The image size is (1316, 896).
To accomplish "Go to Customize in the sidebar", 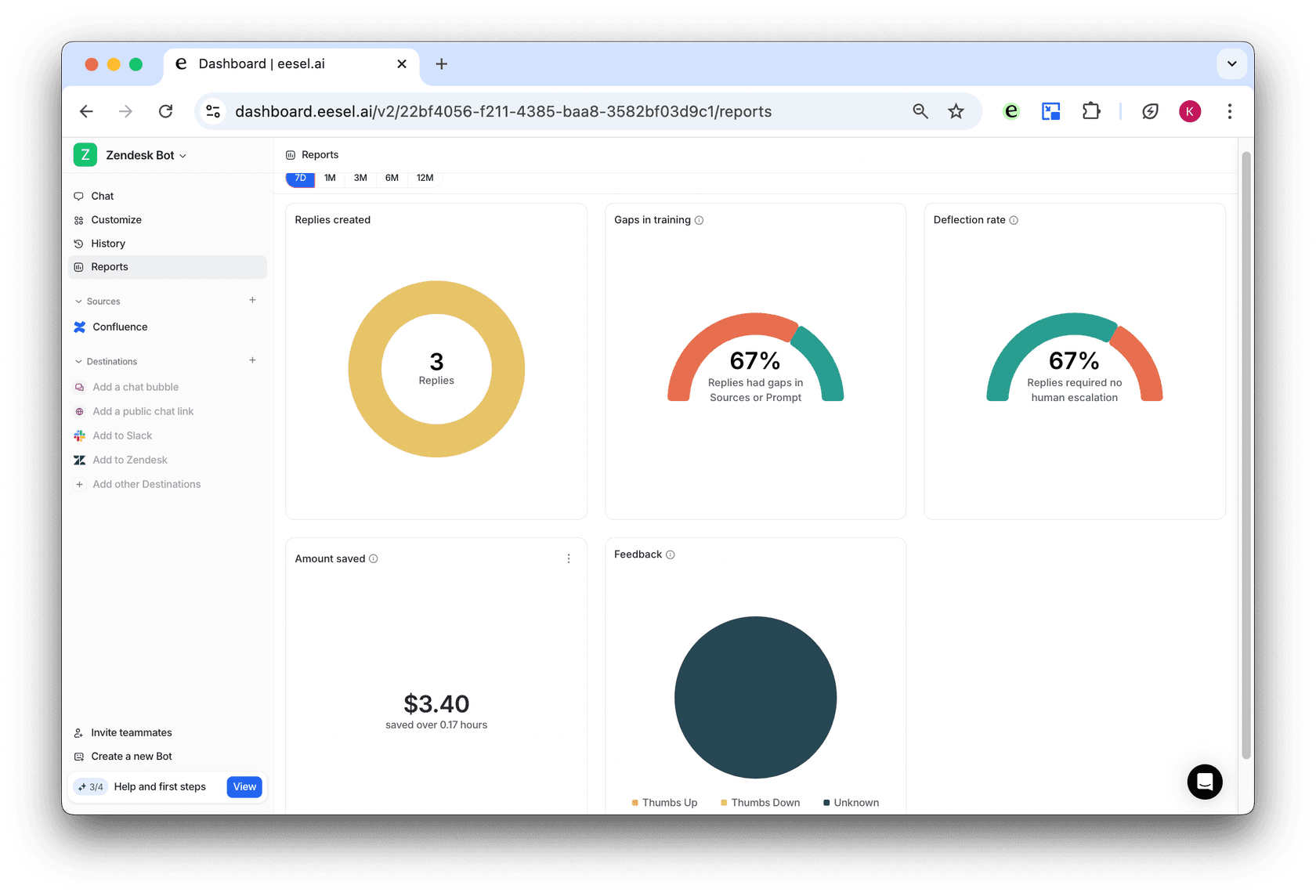I will (116, 220).
